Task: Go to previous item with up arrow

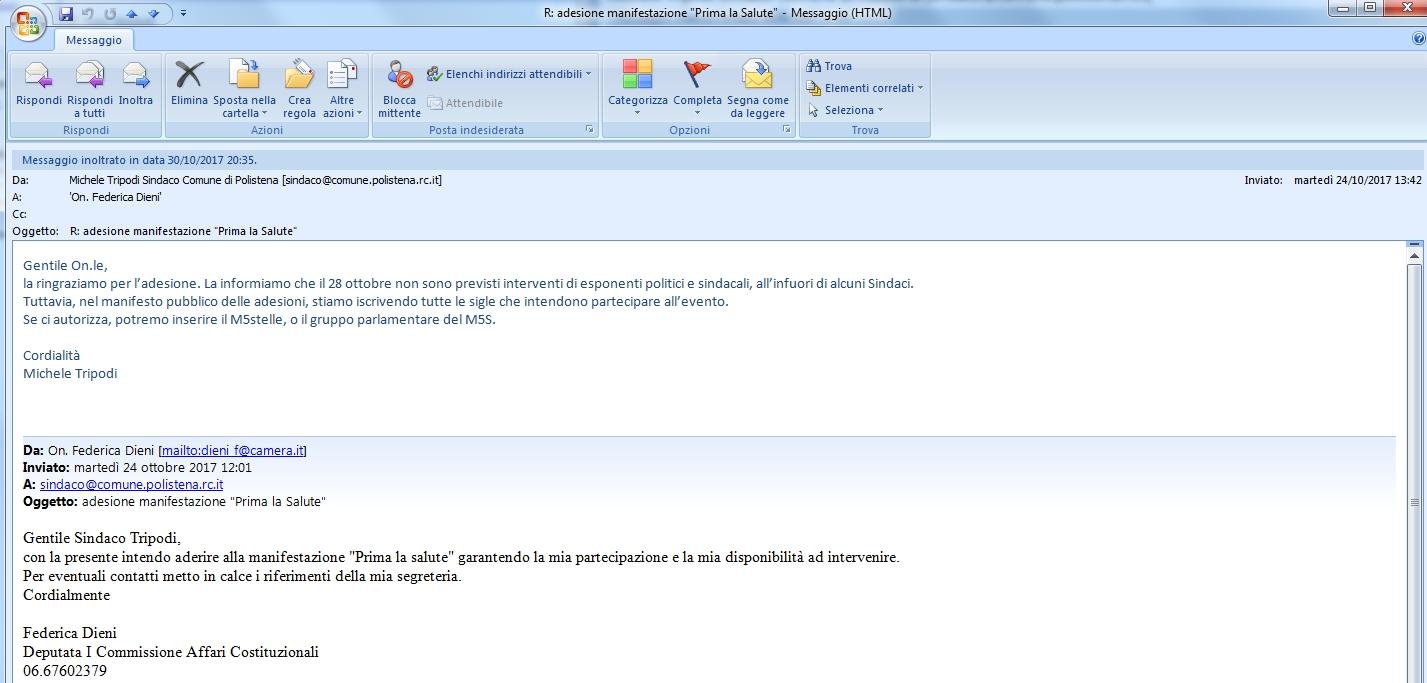Action: (x=132, y=14)
